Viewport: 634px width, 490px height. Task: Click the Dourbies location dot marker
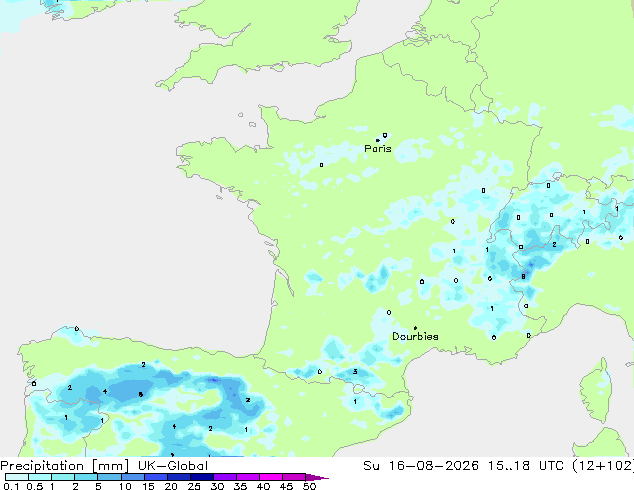pos(415,328)
